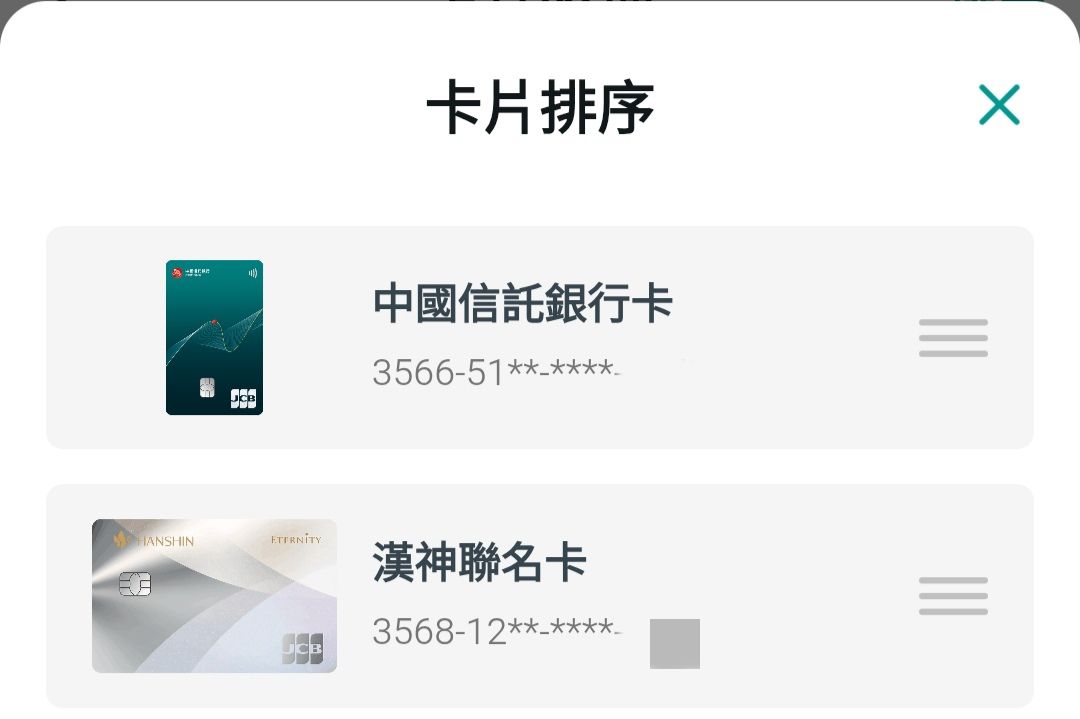Click reorder handle for 中國信託銀行卡
The height and width of the screenshot is (719, 1080).
coord(953,337)
